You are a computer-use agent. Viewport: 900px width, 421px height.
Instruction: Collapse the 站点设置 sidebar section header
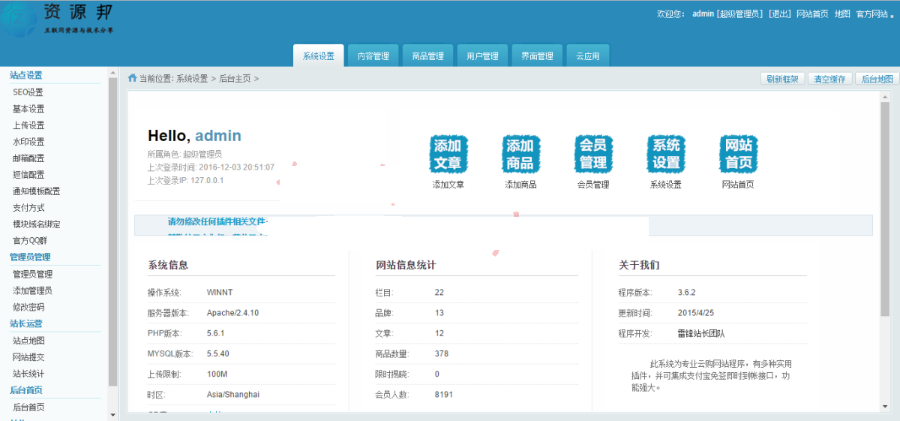(26, 75)
